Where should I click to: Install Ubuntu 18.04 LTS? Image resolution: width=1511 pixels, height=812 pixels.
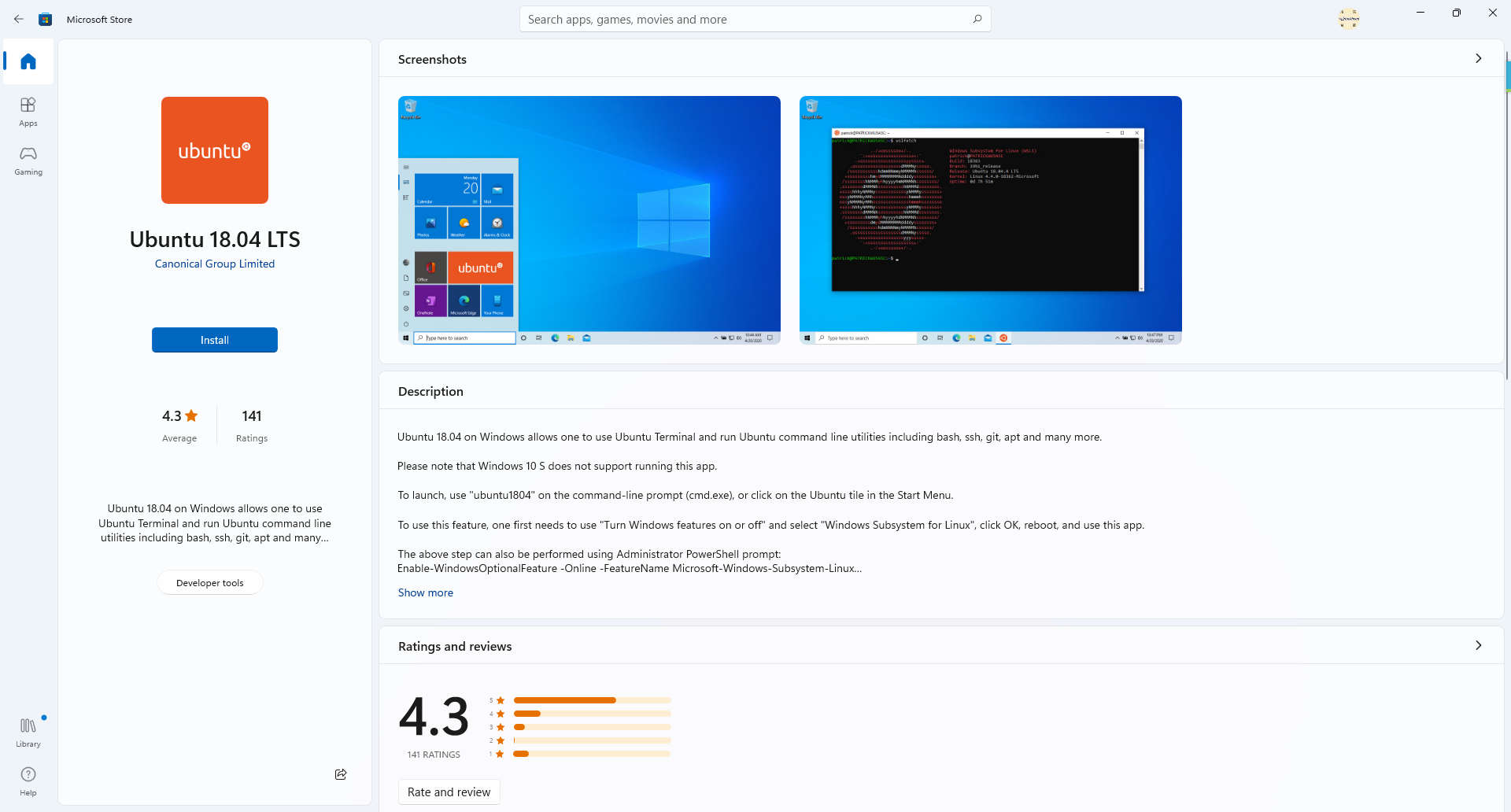tap(214, 339)
